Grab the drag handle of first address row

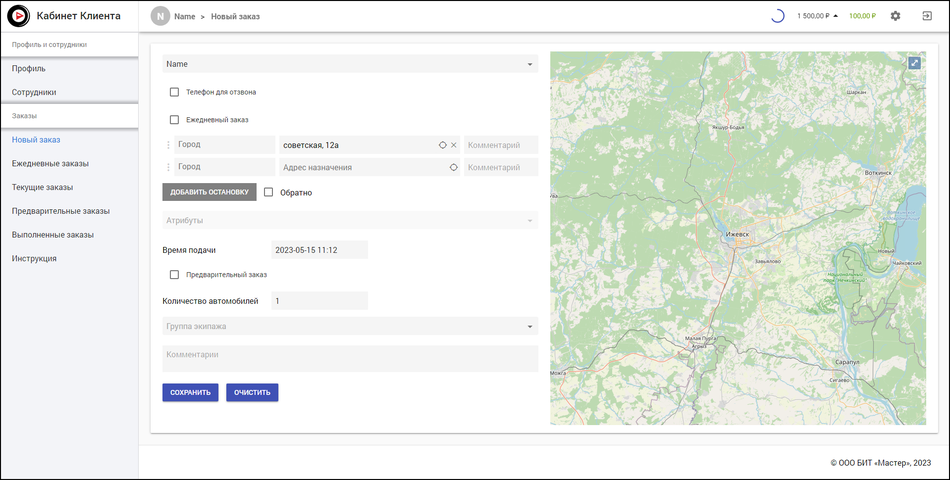[x=167, y=145]
